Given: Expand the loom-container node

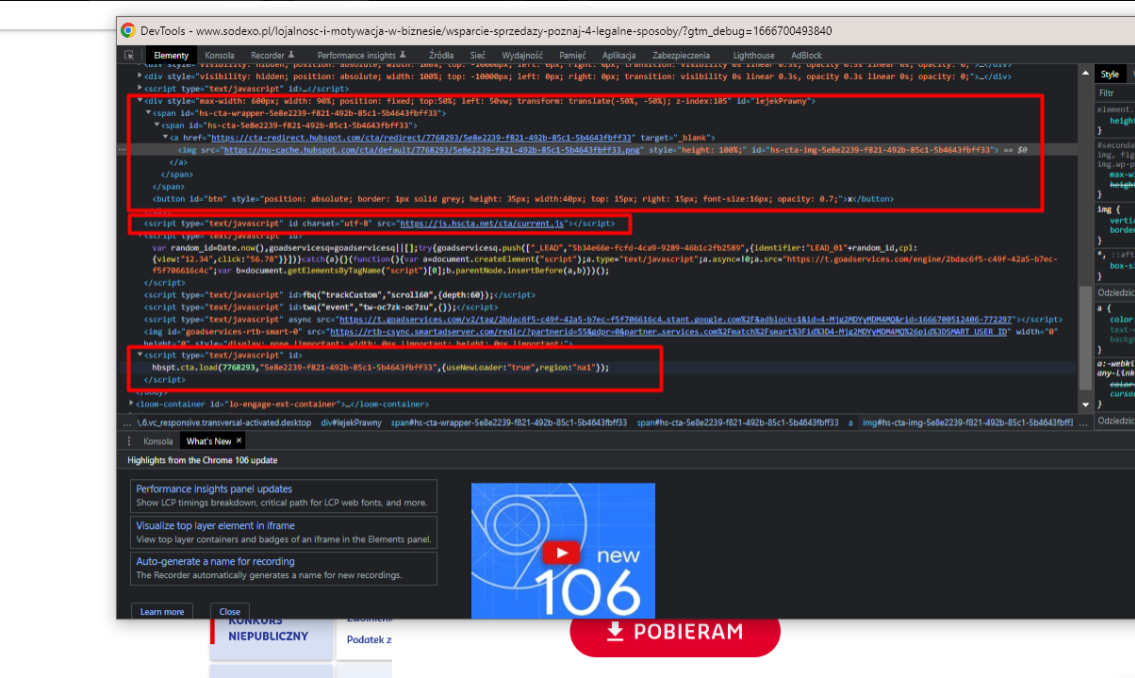Looking at the screenshot, I should point(131,404).
